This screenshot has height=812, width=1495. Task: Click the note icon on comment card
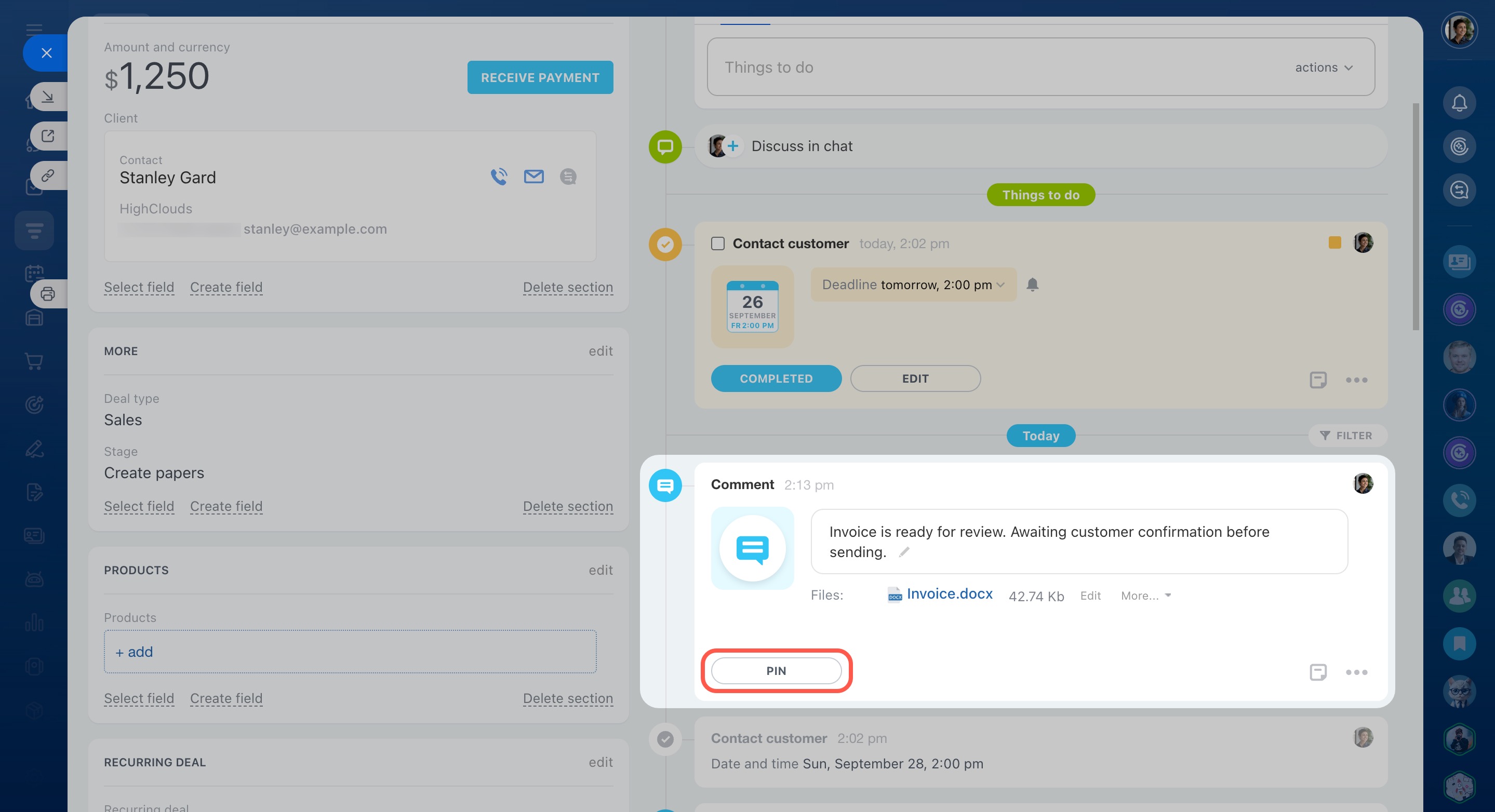(x=1317, y=672)
